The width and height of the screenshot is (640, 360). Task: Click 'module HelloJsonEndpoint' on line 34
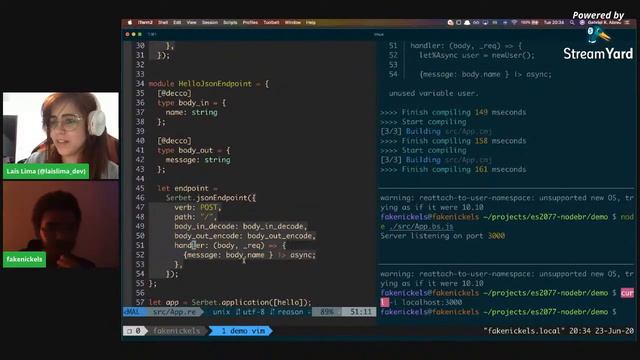pyautogui.click(x=200, y=84)
